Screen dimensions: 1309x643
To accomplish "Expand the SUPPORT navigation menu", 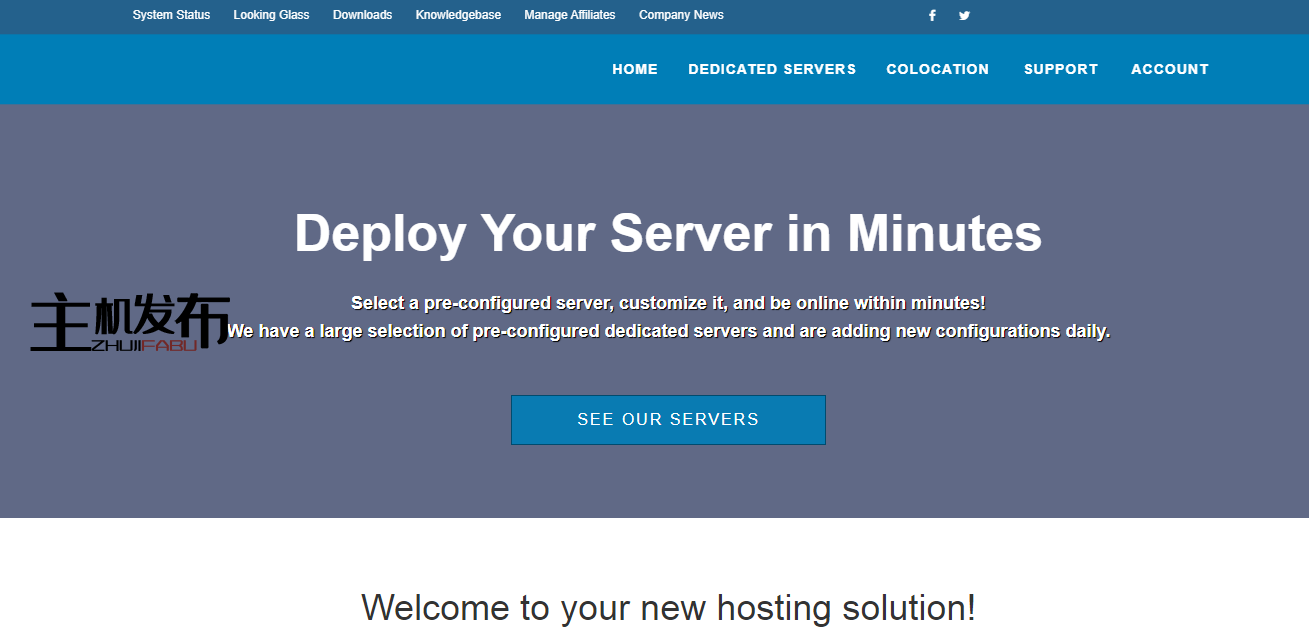I will coord(1060,69).
